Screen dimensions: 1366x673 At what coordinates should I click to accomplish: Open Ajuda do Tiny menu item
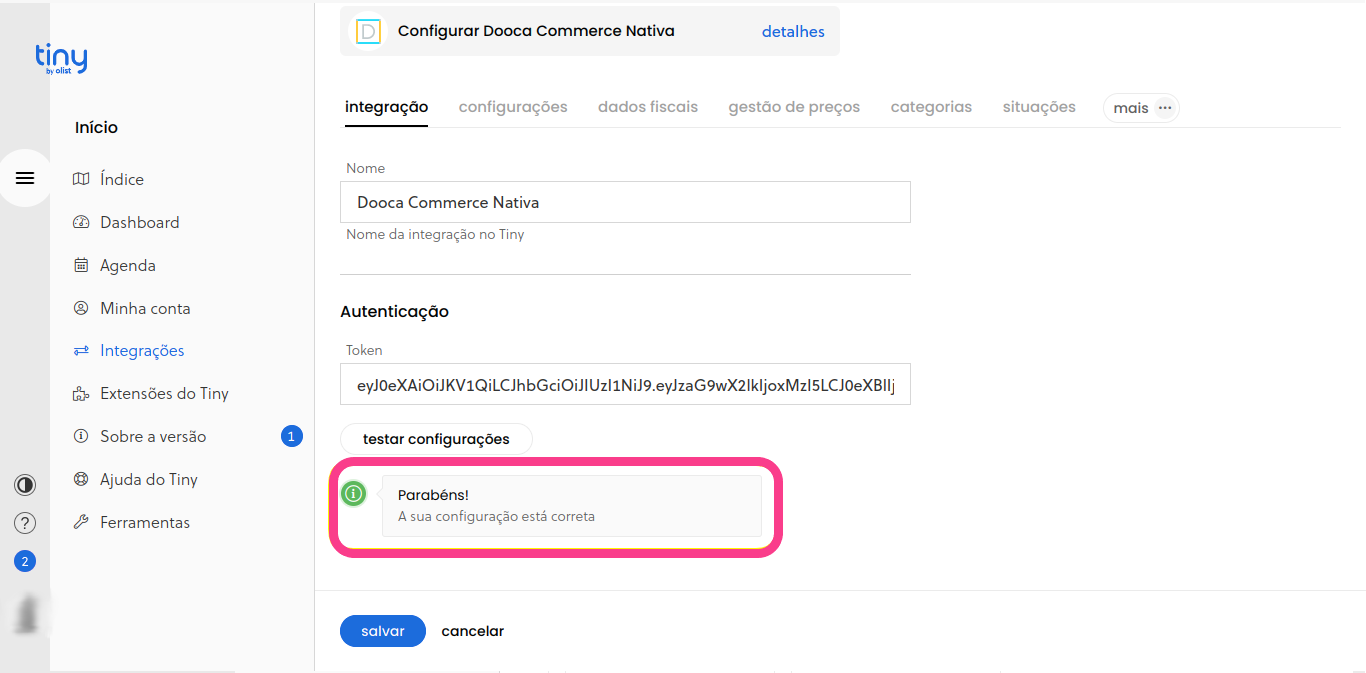click(x=149, y=479)
